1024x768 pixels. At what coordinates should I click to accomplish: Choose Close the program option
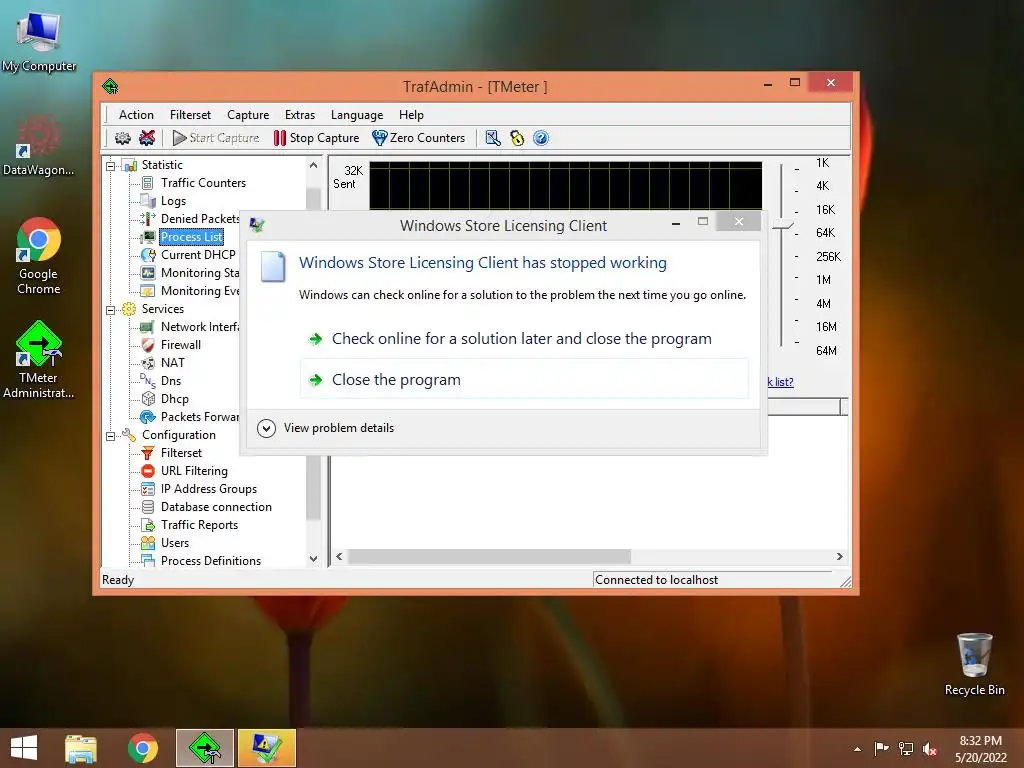(x=524, y=379)
